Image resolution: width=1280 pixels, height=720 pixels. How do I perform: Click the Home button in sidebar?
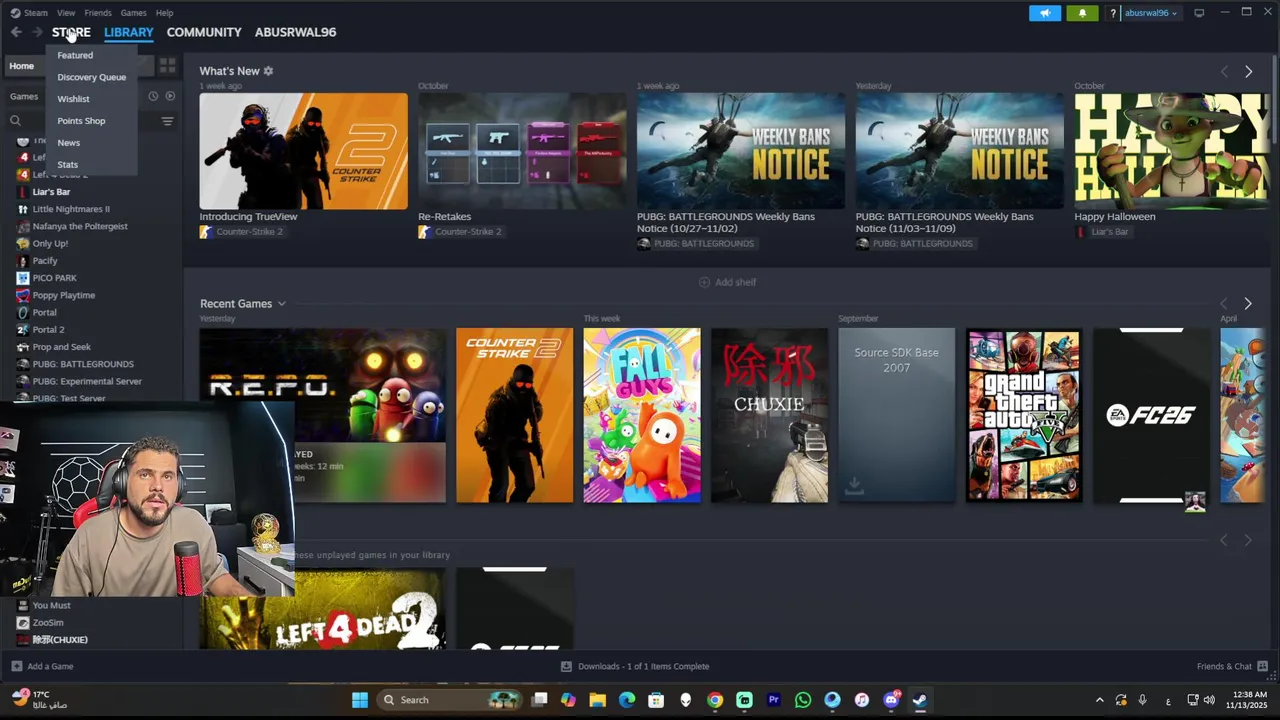click(21, 66)
